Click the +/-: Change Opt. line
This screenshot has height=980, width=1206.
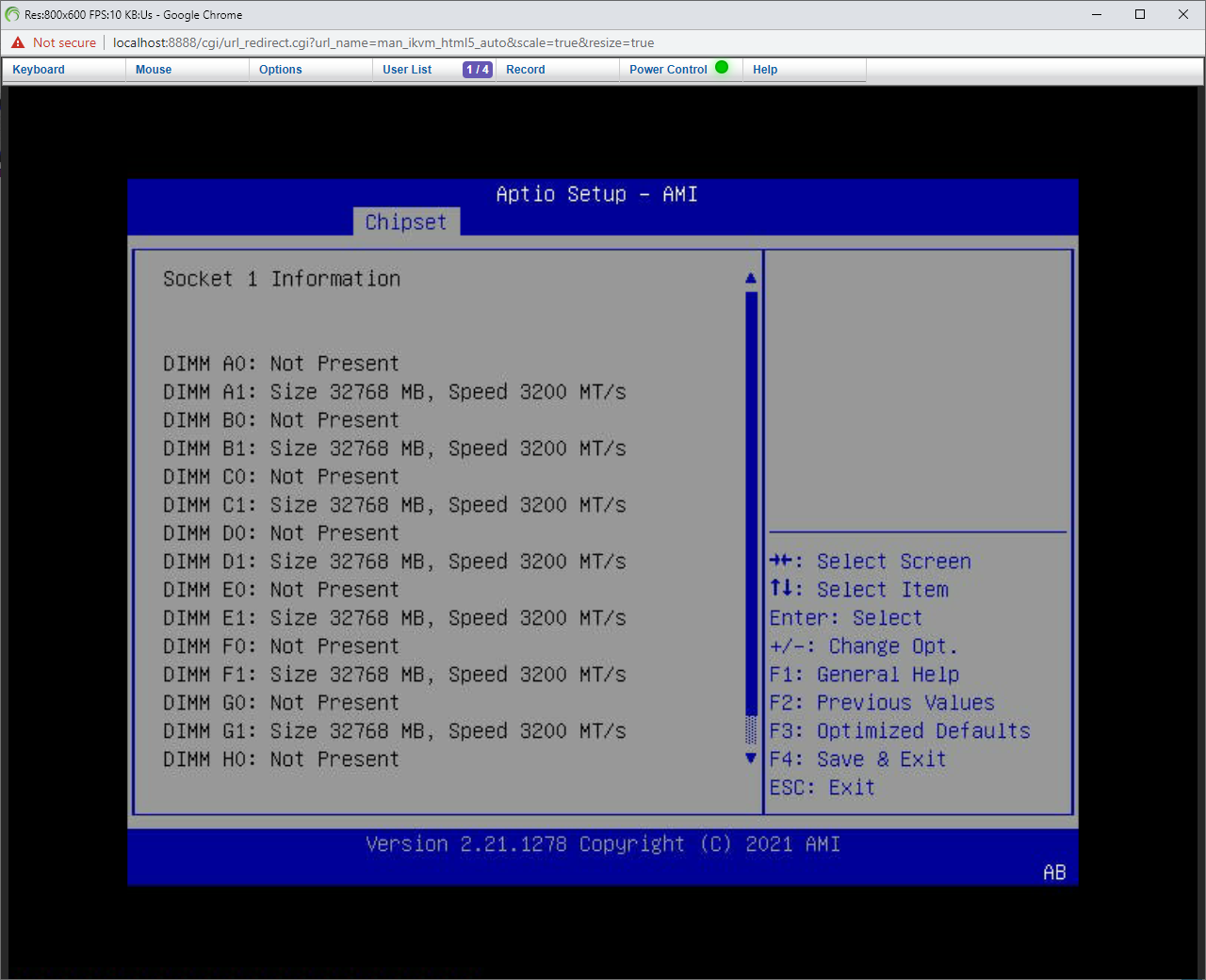864,646
